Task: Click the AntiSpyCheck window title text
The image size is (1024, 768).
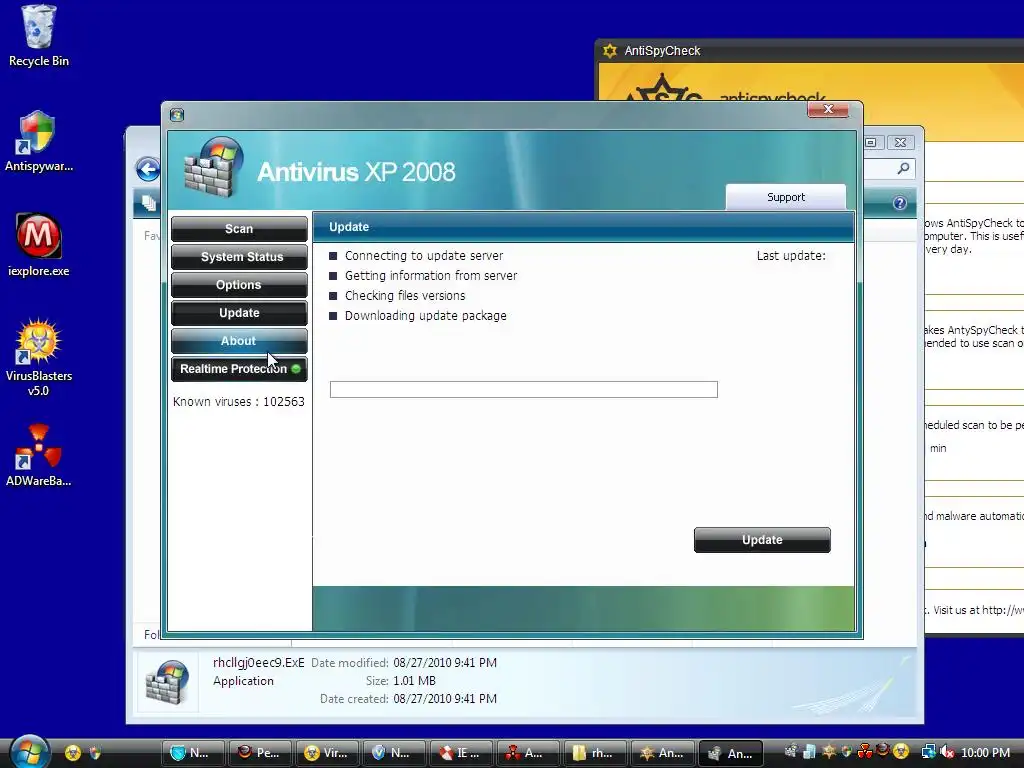Action: [662, 51]
